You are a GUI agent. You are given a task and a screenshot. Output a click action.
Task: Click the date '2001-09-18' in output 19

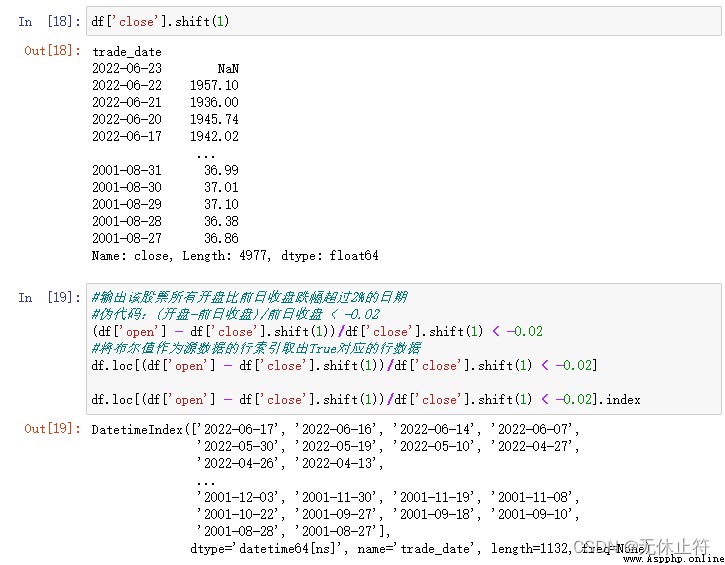(x=435, y=514)
